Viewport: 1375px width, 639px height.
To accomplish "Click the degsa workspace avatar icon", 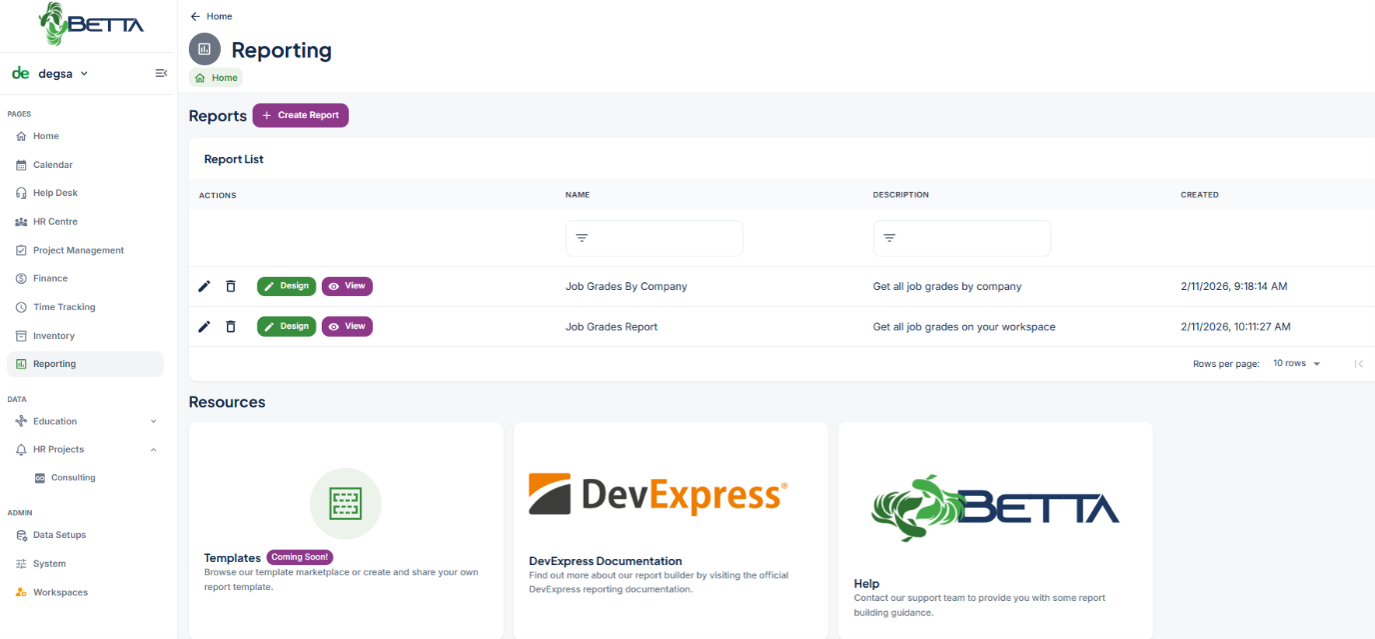I will click(x=20, y=73).
